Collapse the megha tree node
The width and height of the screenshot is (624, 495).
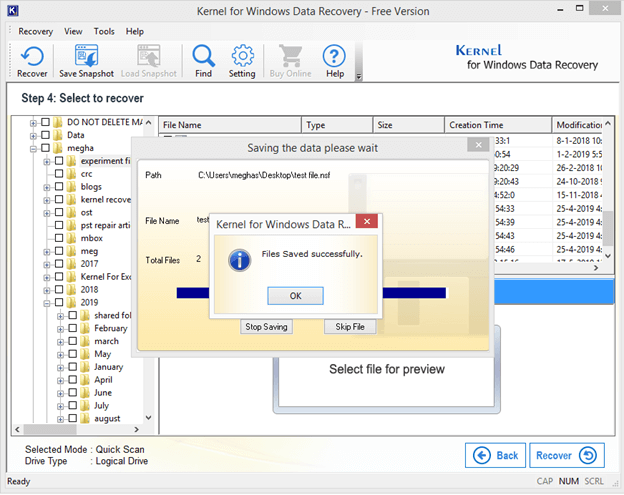click(33, 149)
